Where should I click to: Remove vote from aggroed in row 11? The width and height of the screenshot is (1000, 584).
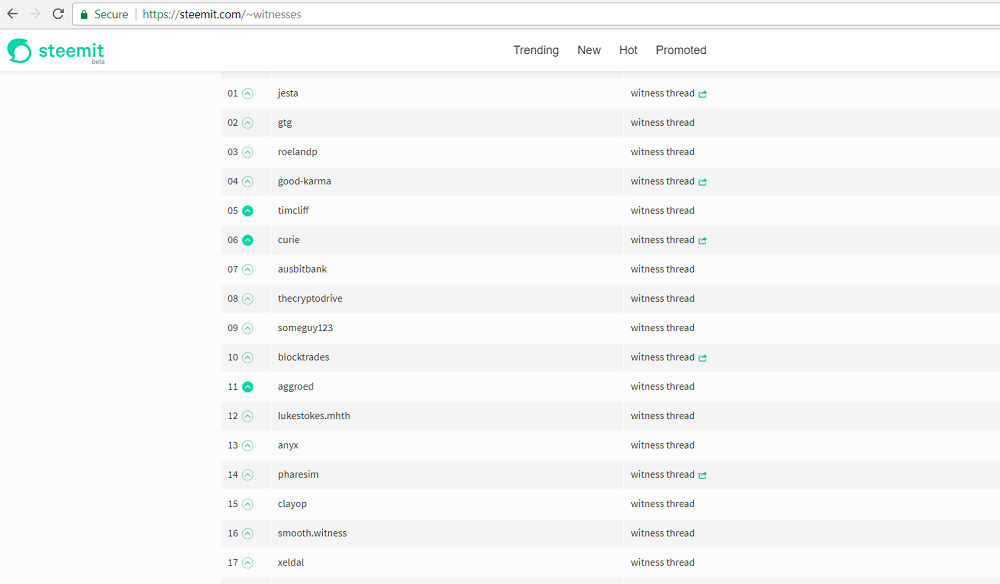click(x=248, y=387)
